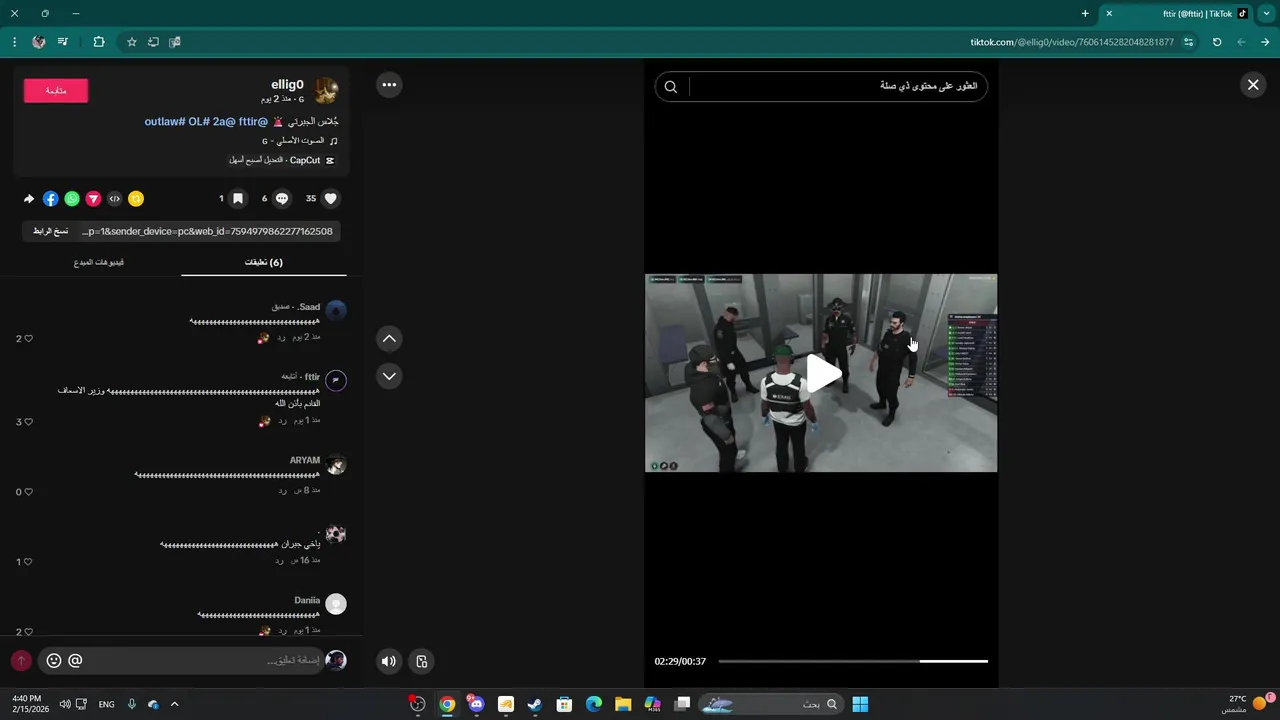Open ellig0 profile avatar

pyautogui.click(x=327, y=91)
